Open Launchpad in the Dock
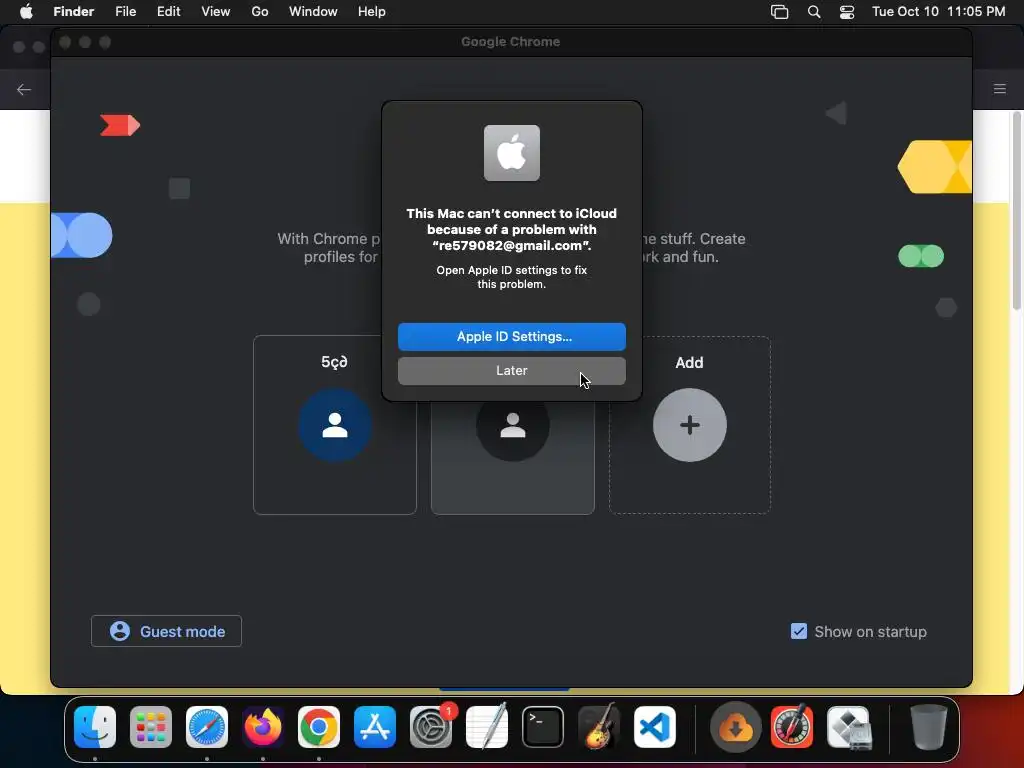 (x=151, y=727)
